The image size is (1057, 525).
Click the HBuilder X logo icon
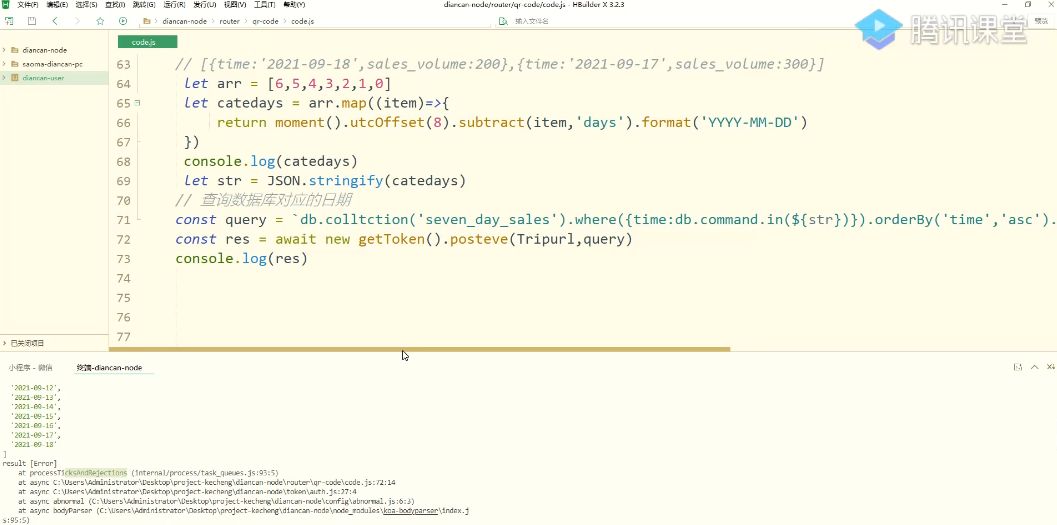[x=5, y=5]
